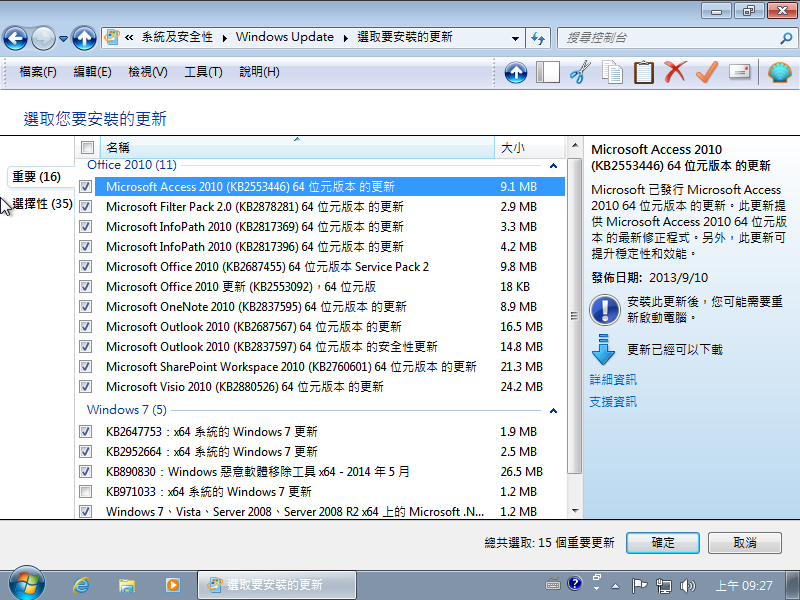Open the dropdown arrow after Windows Update

(346, 38)
